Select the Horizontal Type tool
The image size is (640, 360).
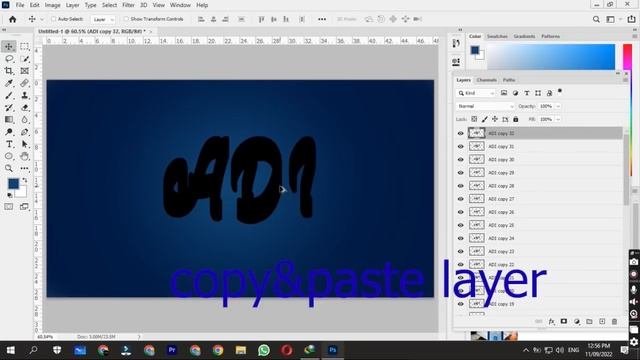point(9,144)
